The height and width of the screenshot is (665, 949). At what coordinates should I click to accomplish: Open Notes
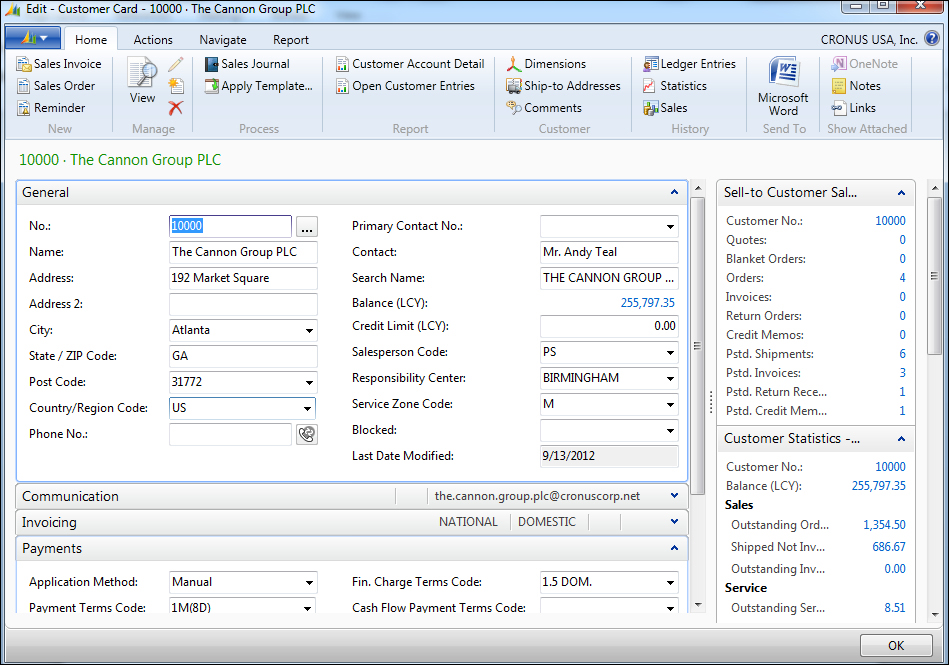(x=856, y=86)
